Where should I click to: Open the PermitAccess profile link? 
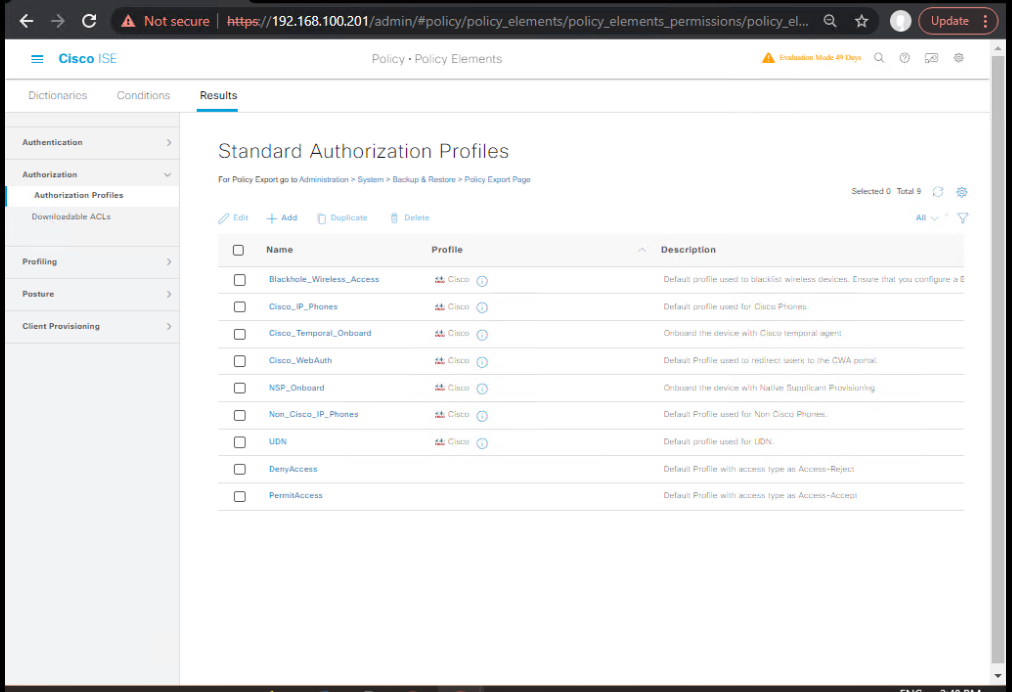[296, 496]
